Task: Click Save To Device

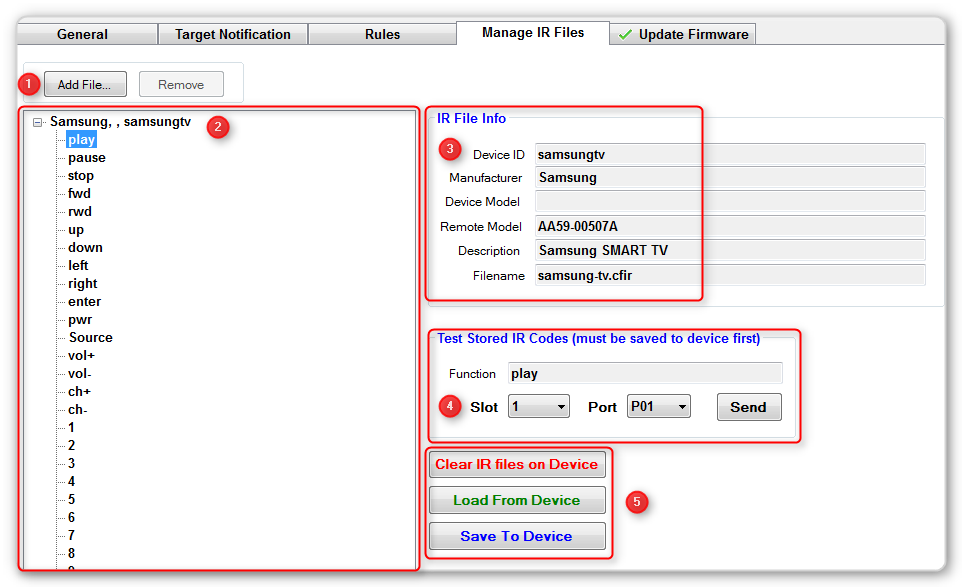Action: (517, 536)
